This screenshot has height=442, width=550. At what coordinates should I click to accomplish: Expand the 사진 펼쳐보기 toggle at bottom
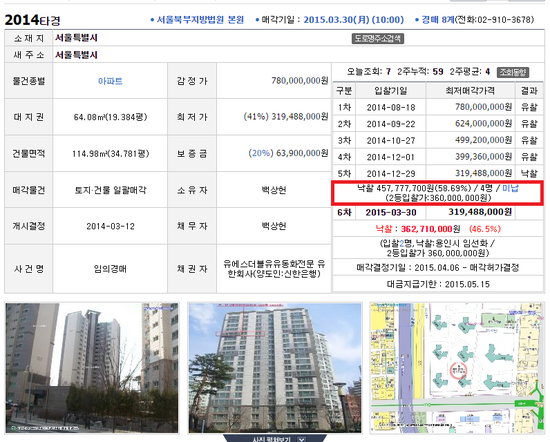click(275, 438)
